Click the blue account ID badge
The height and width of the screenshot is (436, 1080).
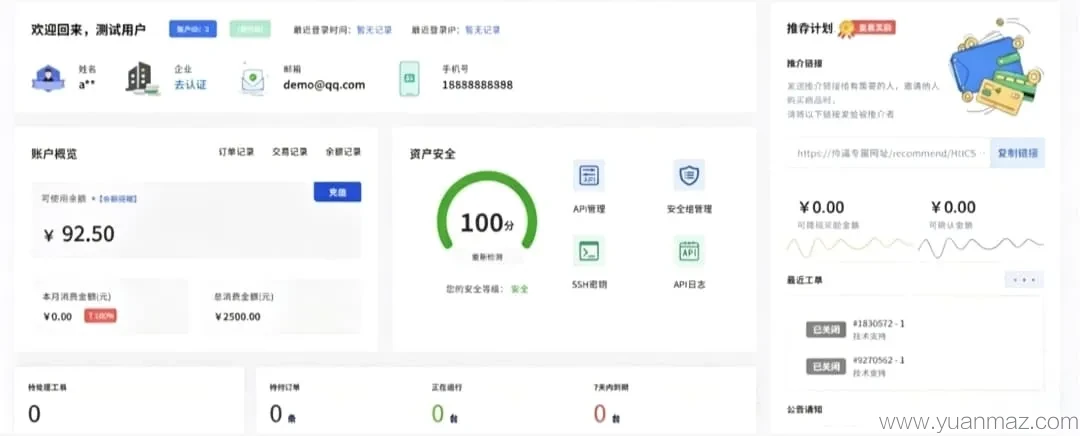193,29
